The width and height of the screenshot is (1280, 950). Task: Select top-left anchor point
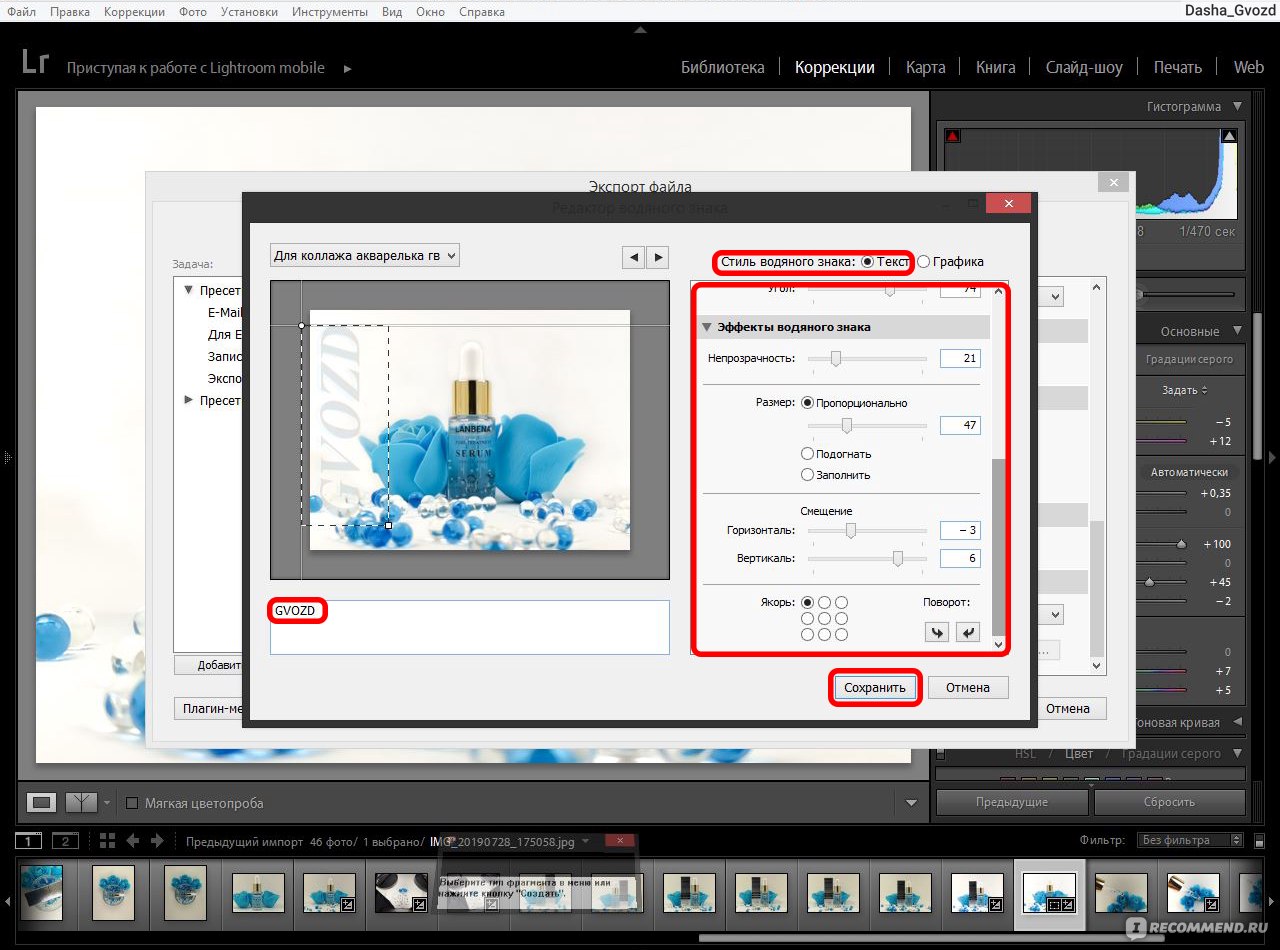click(x=808, y=603)
